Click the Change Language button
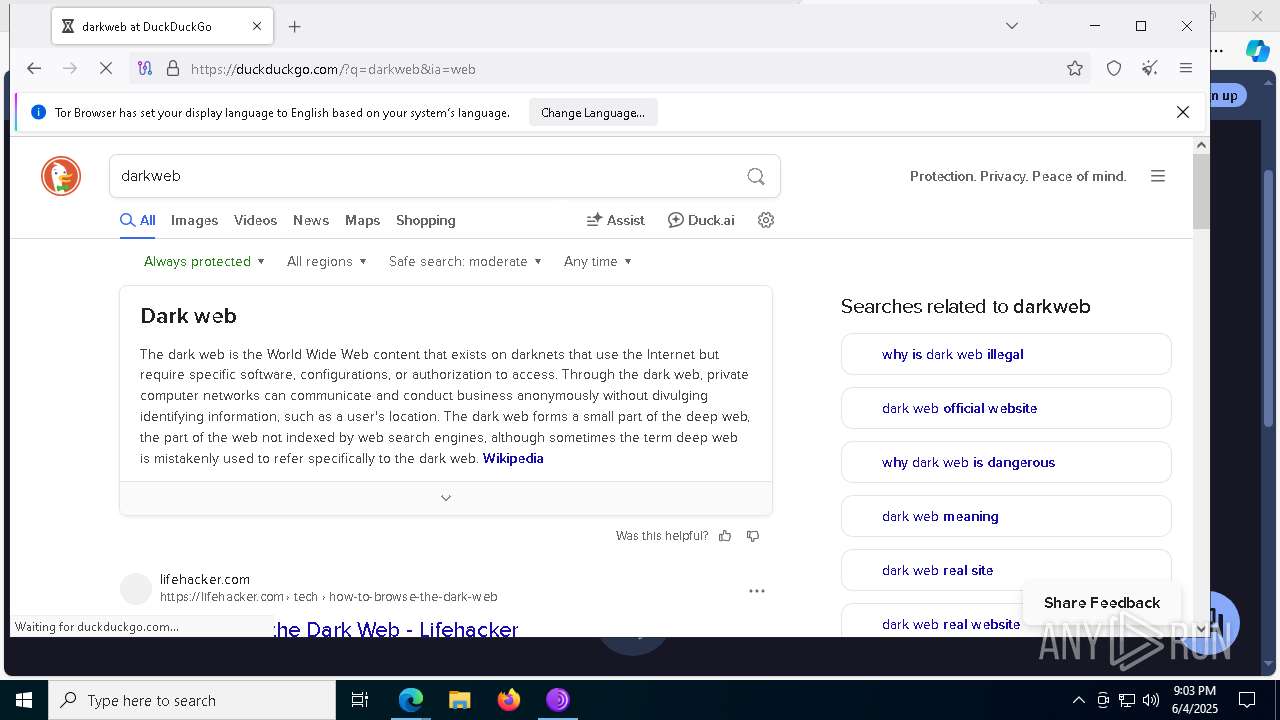Screen dimensions: 1280x720 [593, 113]
